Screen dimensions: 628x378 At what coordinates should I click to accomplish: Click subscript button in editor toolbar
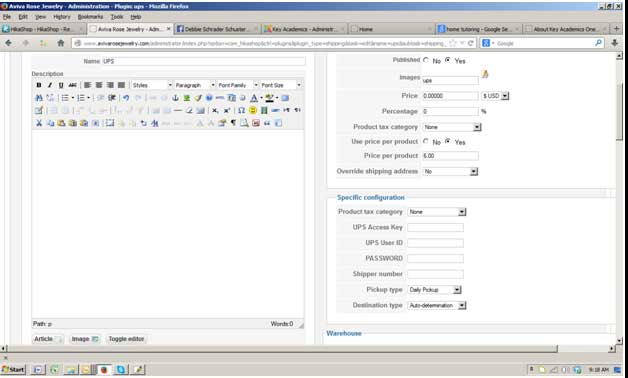click(x=215, y=110)
